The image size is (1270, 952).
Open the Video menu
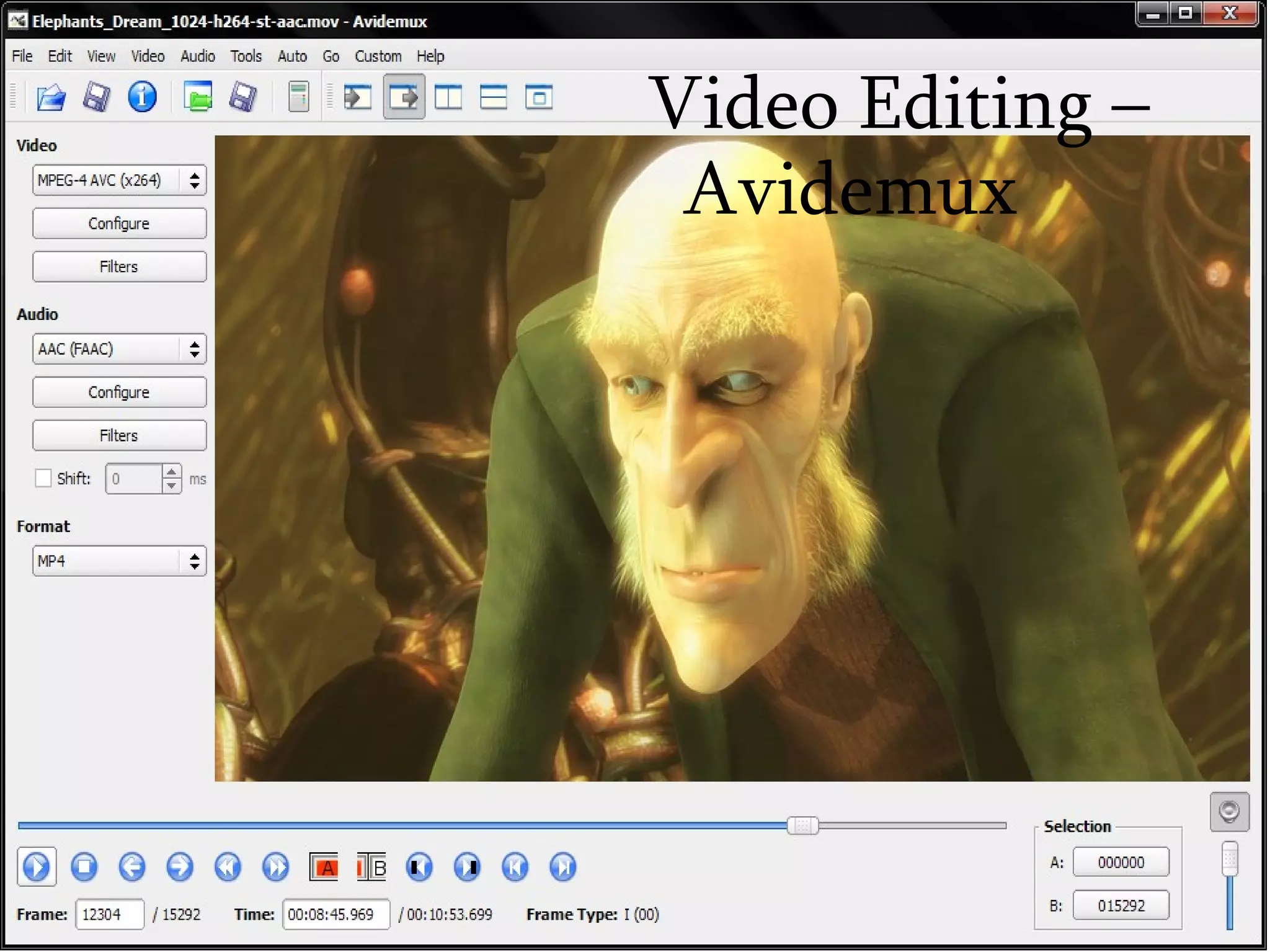click(148, 56)
